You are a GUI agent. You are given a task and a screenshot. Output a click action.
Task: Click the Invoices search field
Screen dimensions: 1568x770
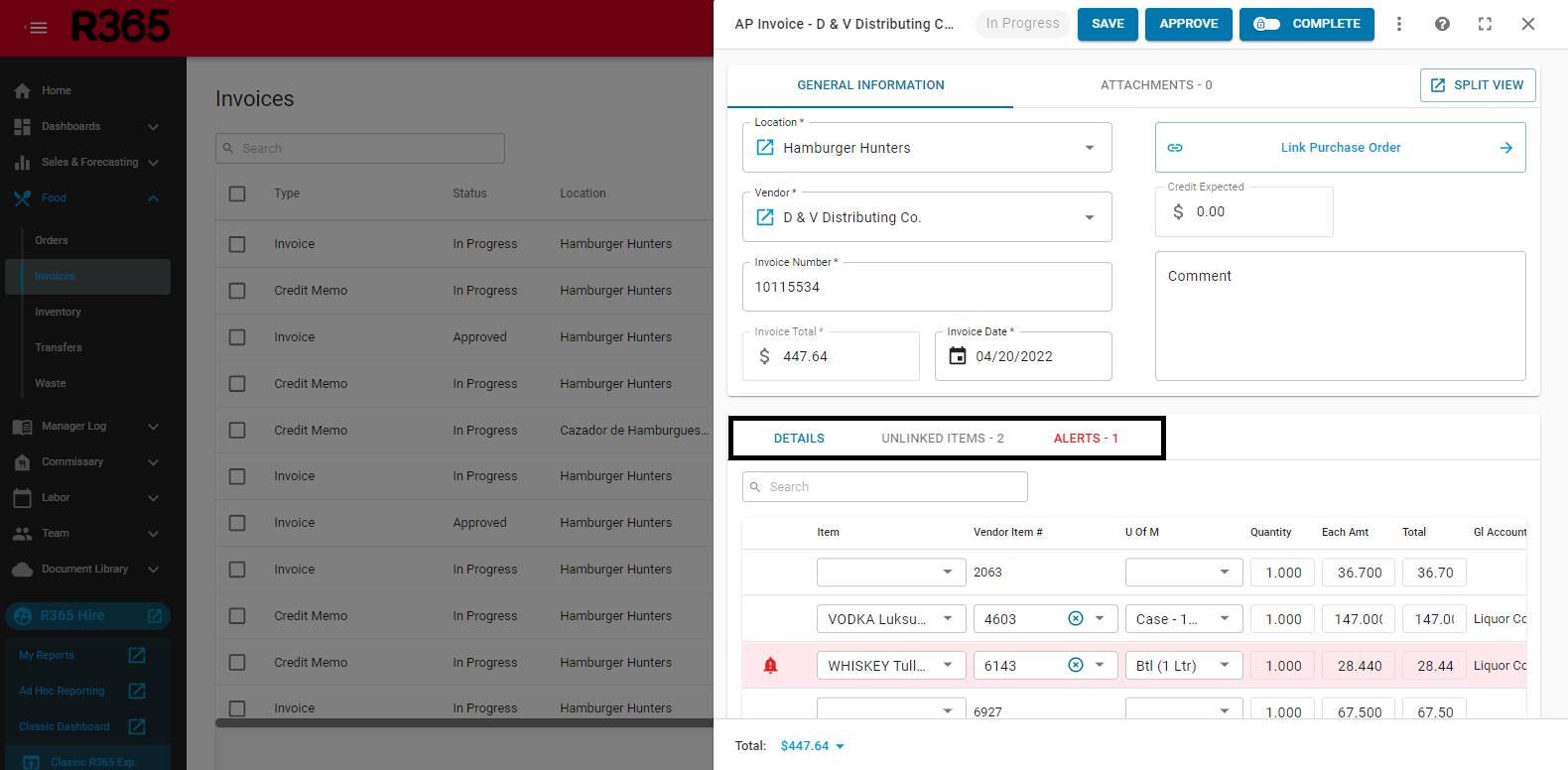click(360, 148)
